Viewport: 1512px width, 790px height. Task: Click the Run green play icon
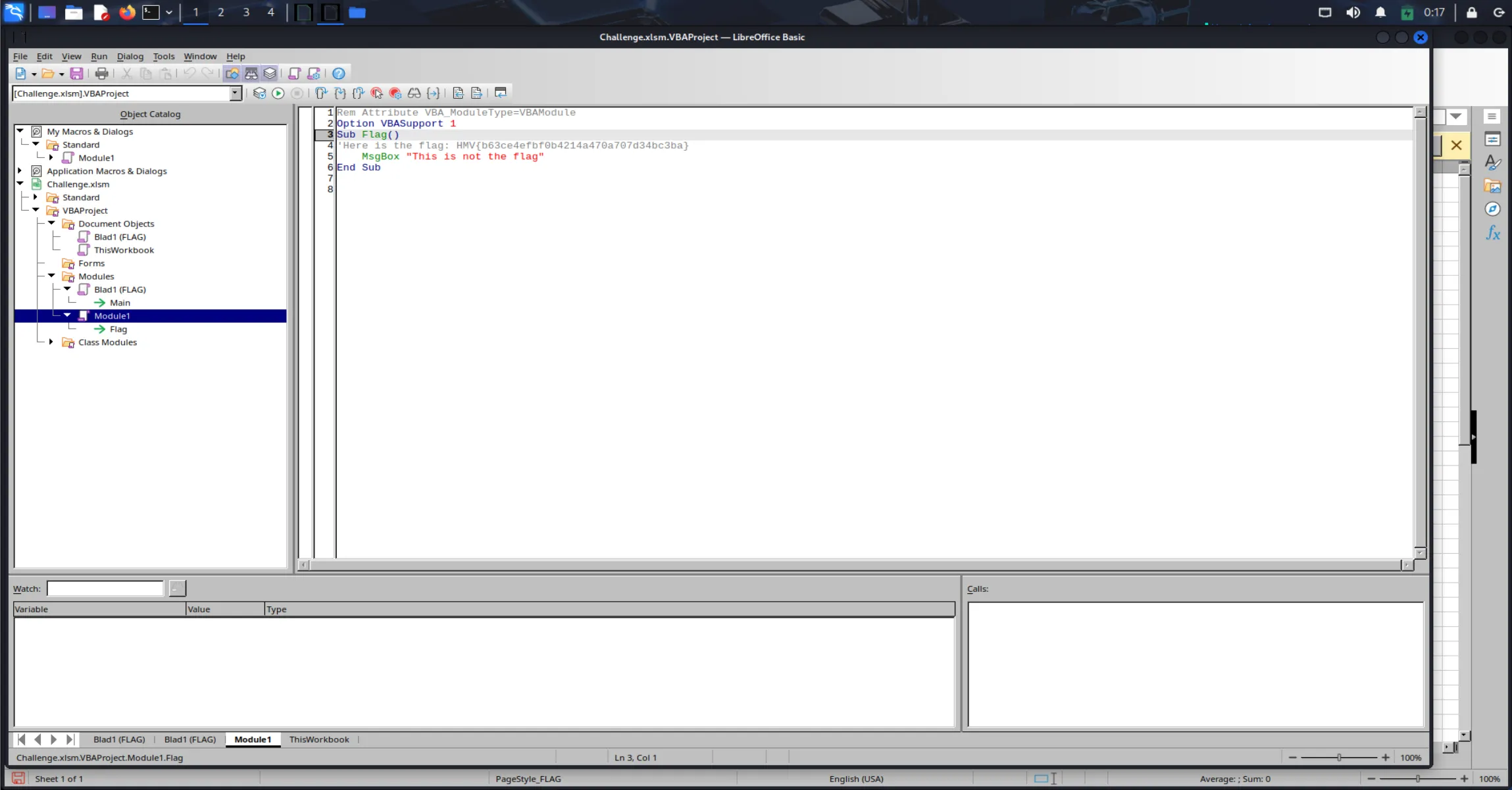278,93
